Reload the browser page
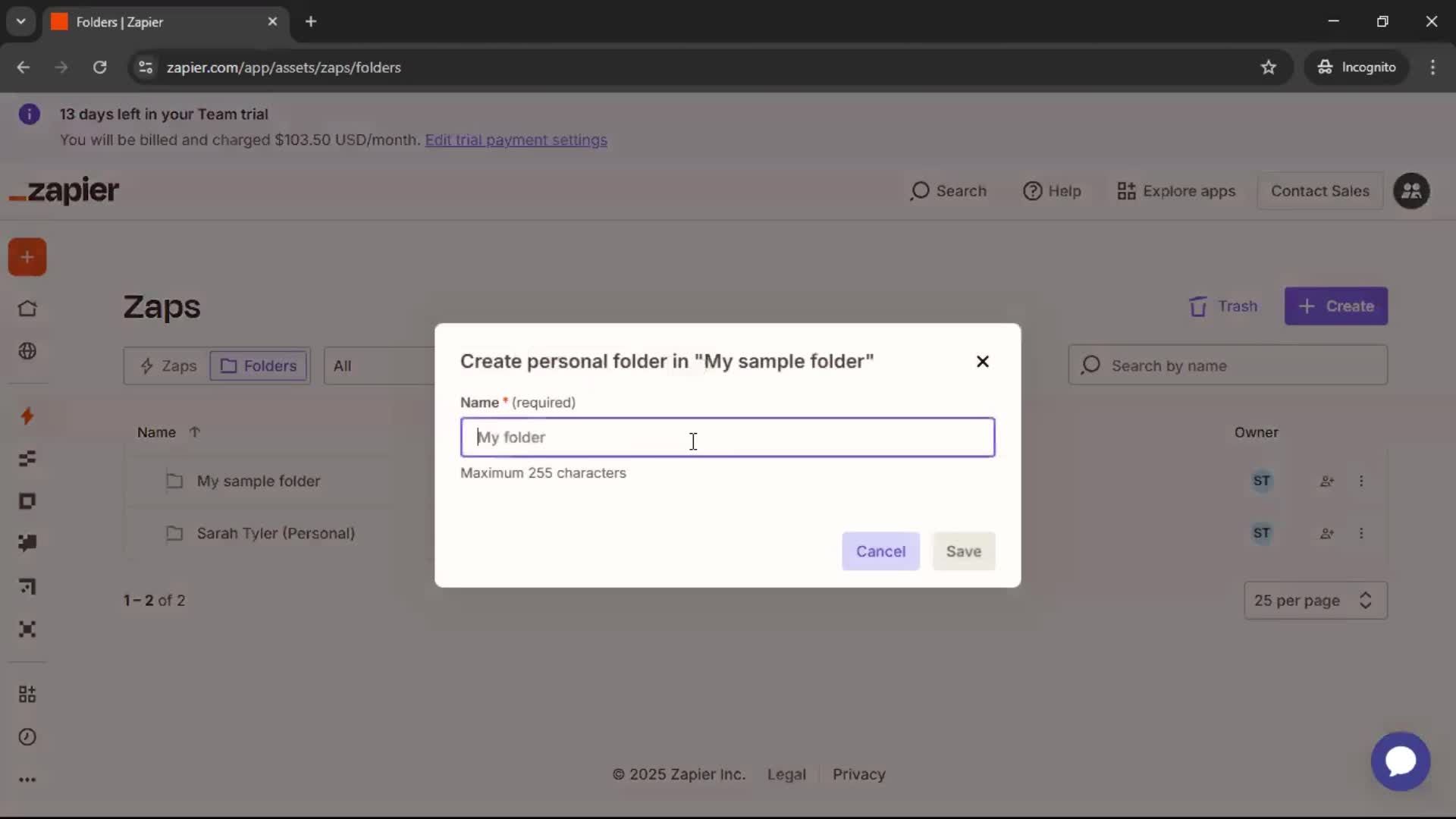 [x=99, y=67]
